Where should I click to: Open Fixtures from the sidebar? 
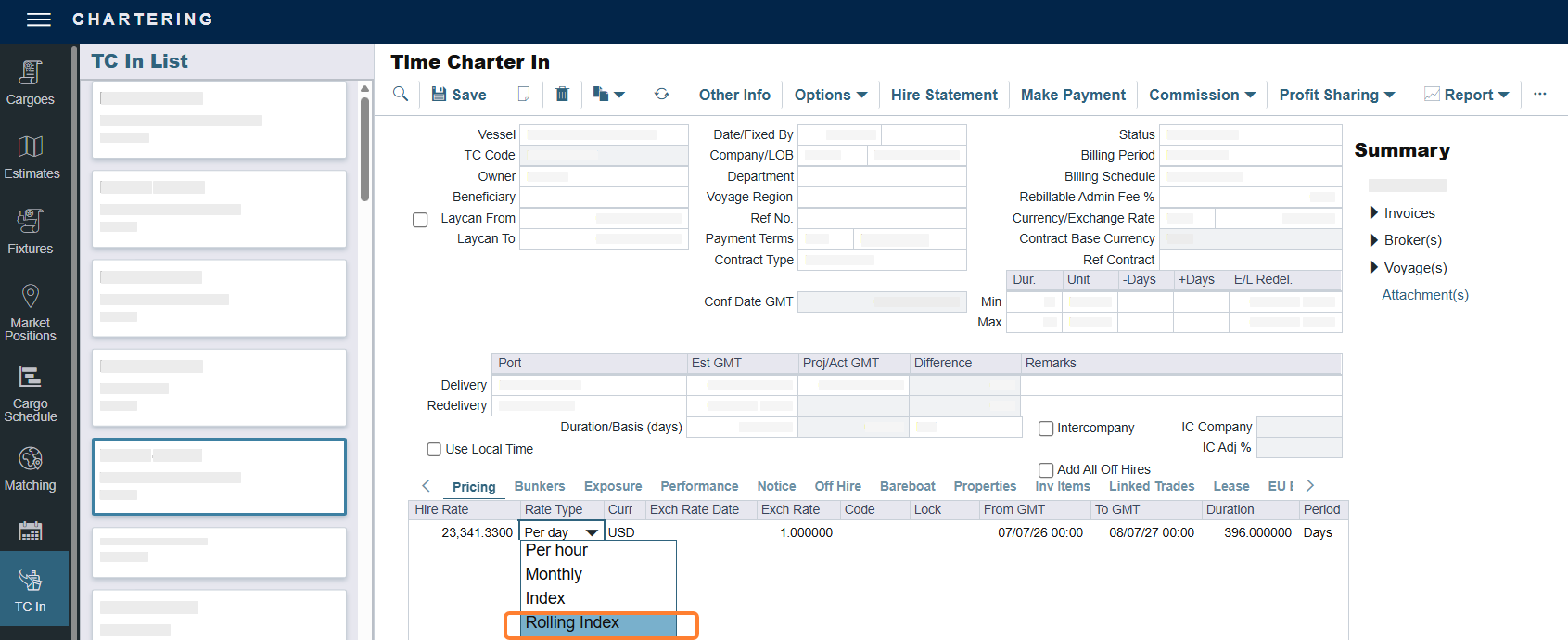[31, 232]
